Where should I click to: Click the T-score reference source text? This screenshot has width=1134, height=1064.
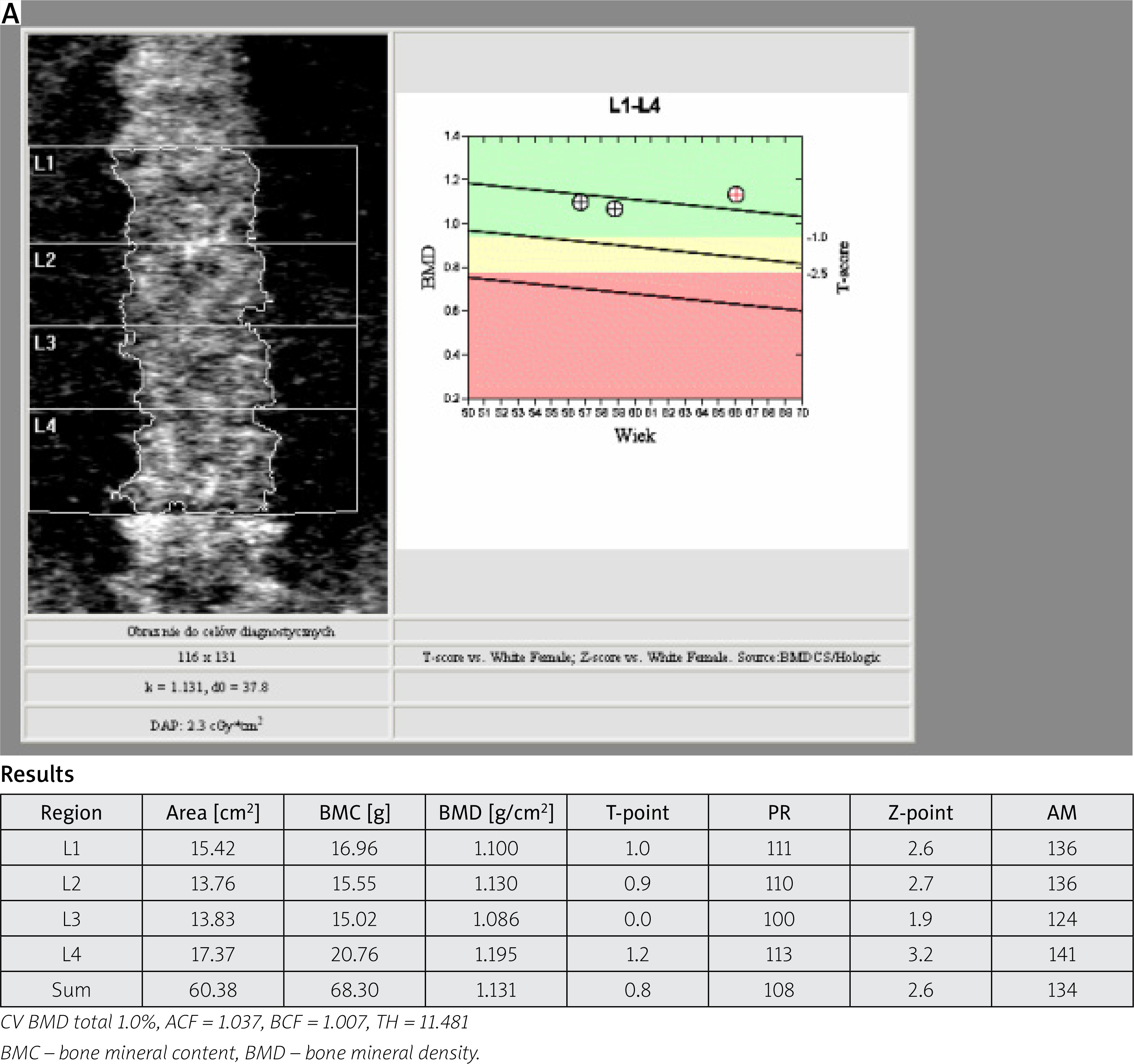click(651, 657)
